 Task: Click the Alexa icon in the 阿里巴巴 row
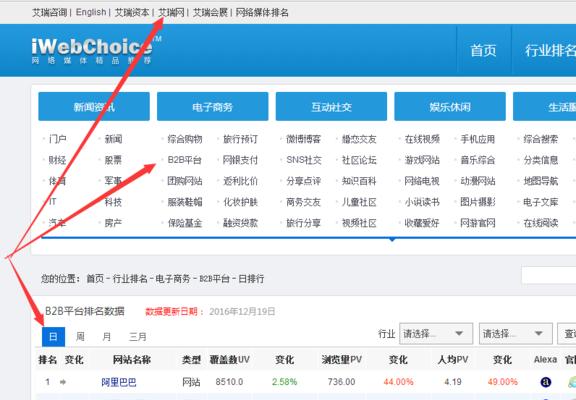pos(546,382)
